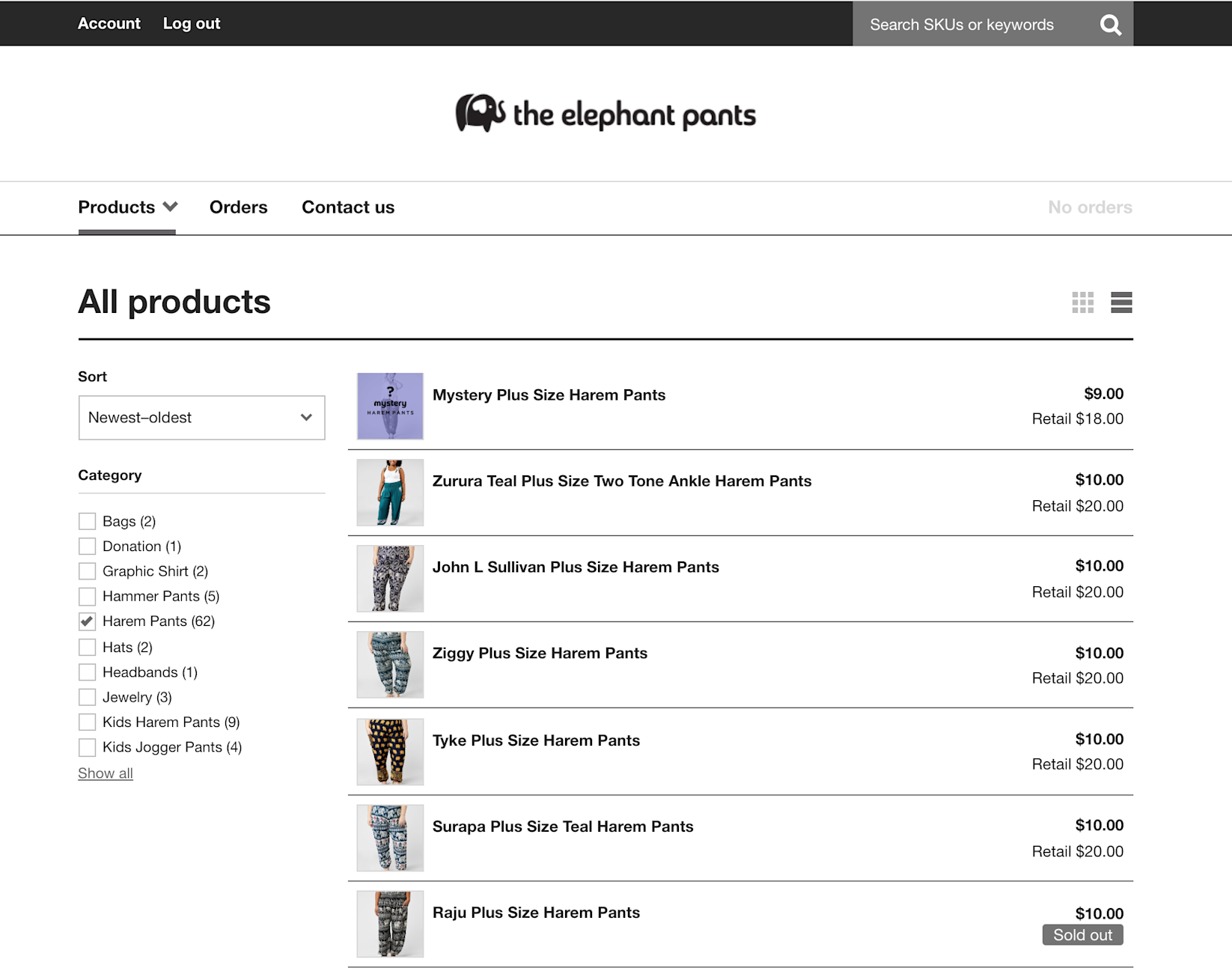Viewport: 1232px width, 974px height.
Task: Click the elephant pants logo
Action: click(606, 114)
